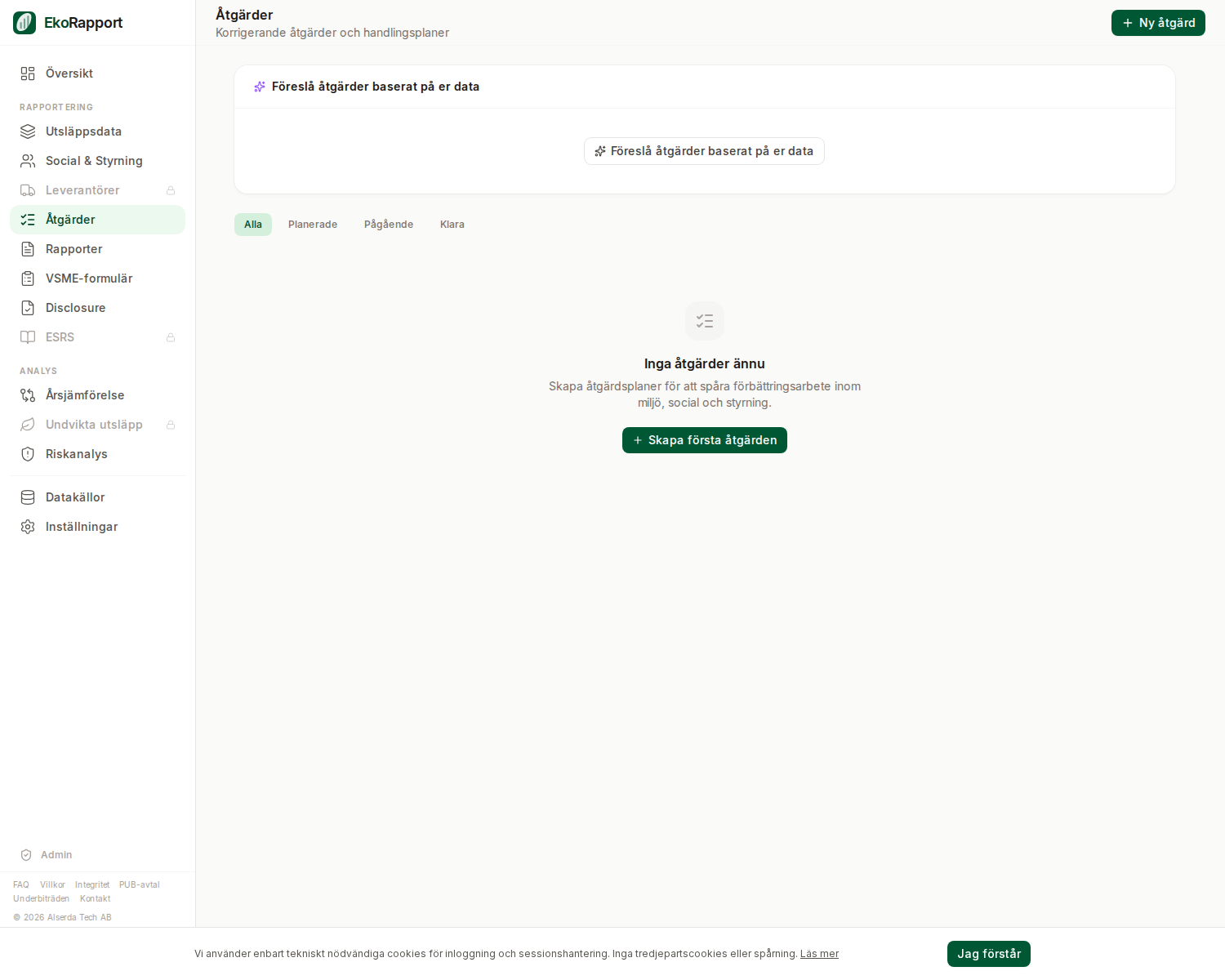Click the Riskanalys shield icon

point(28,454)
